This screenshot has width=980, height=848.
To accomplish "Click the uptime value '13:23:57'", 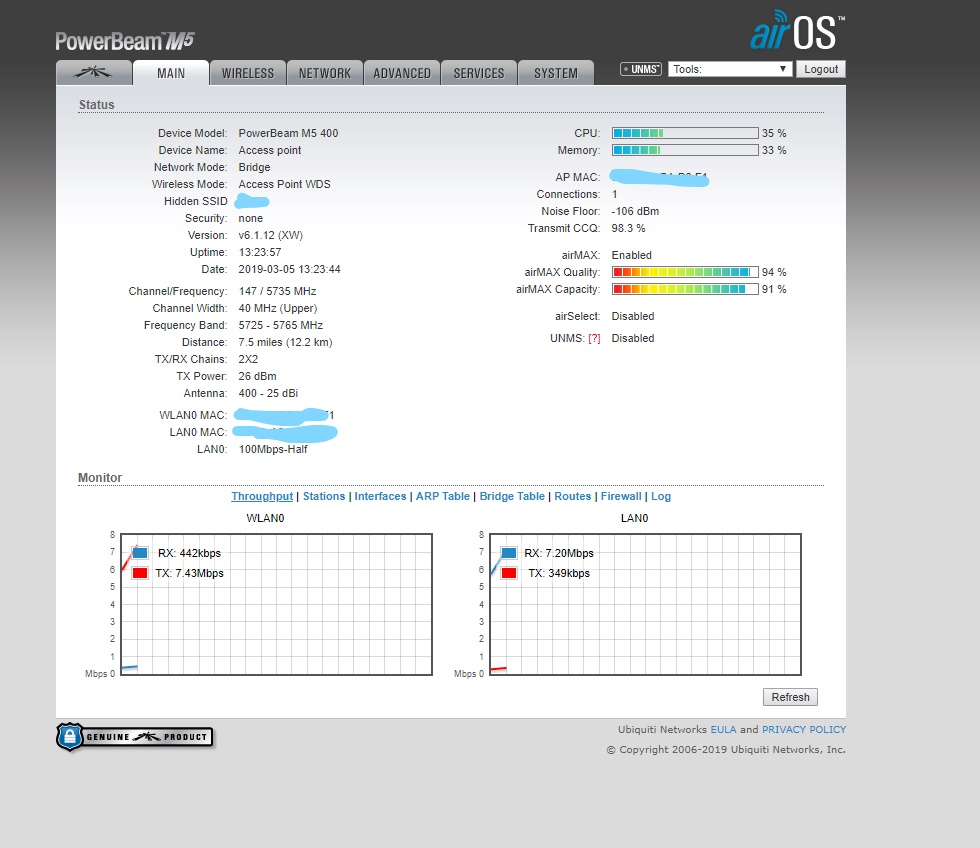I will (260, 252).
